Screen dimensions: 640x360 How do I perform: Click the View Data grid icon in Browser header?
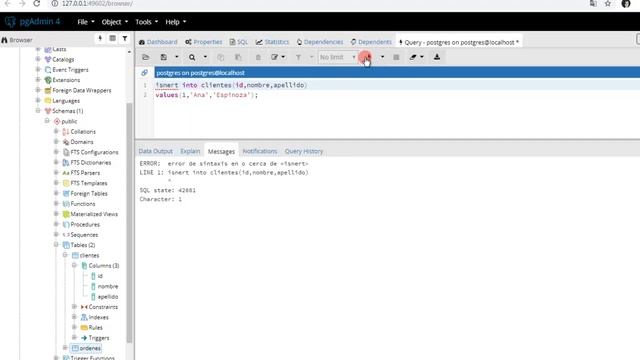[112, 38]
